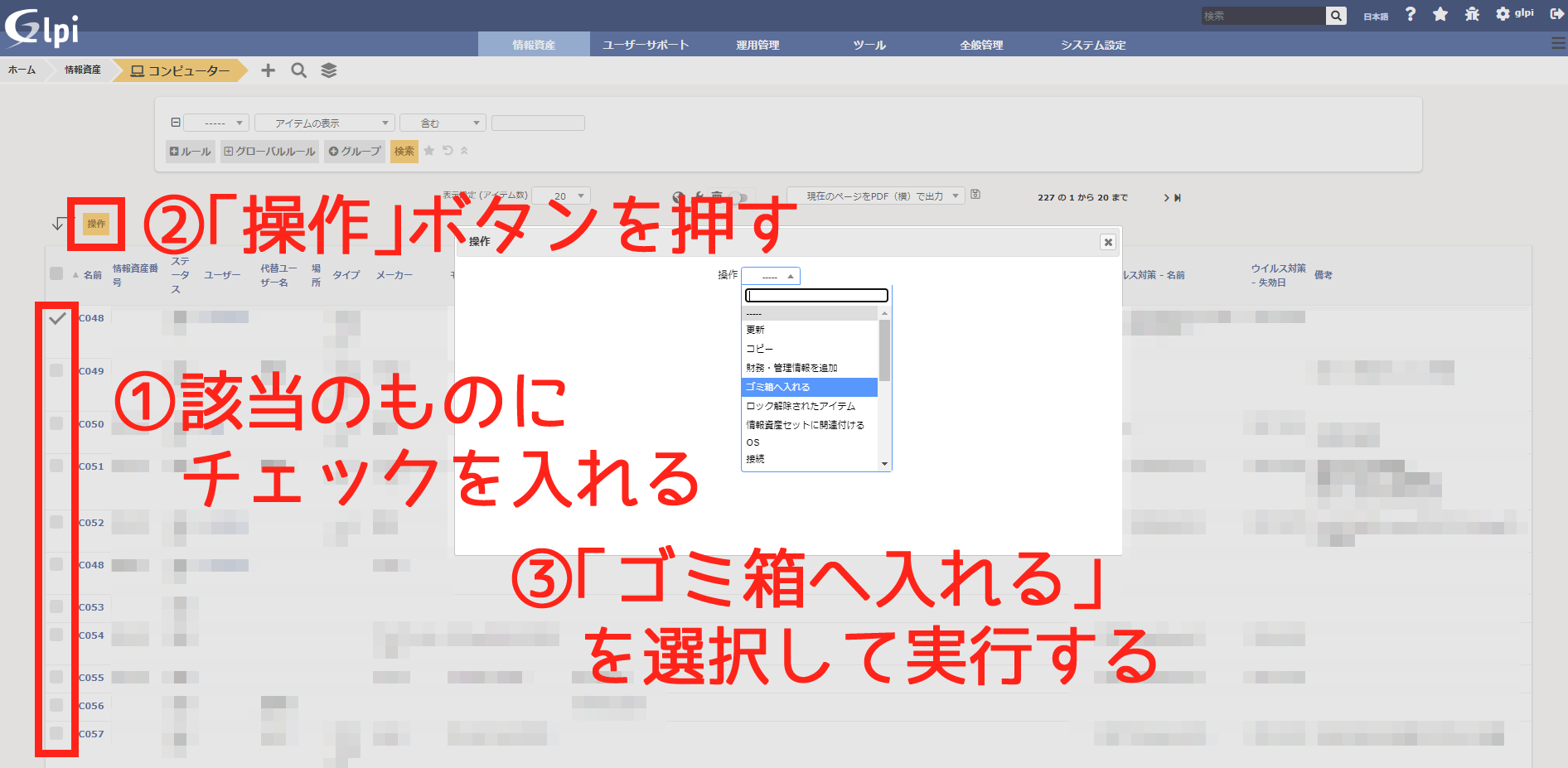Screen dimensions: 1568x768
Task: Select ゴミ箱へ入れる in the action list
Action: [x=809, y=387]
